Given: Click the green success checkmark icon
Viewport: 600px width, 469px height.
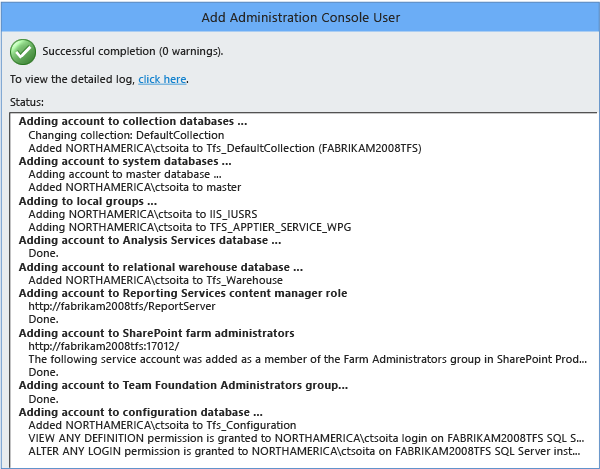Looking at the screenshot, I should pos(23,51).
